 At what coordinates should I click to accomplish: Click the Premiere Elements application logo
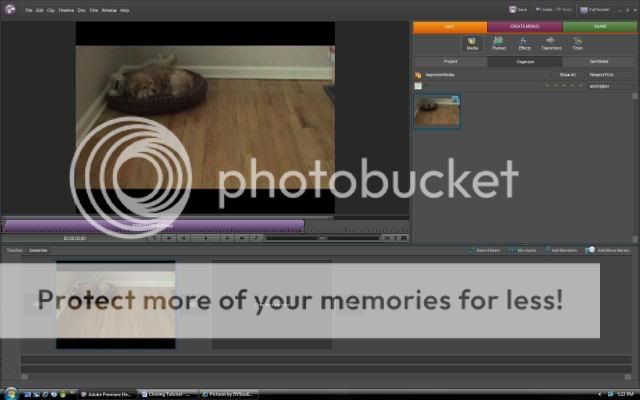tap(10, 9)
